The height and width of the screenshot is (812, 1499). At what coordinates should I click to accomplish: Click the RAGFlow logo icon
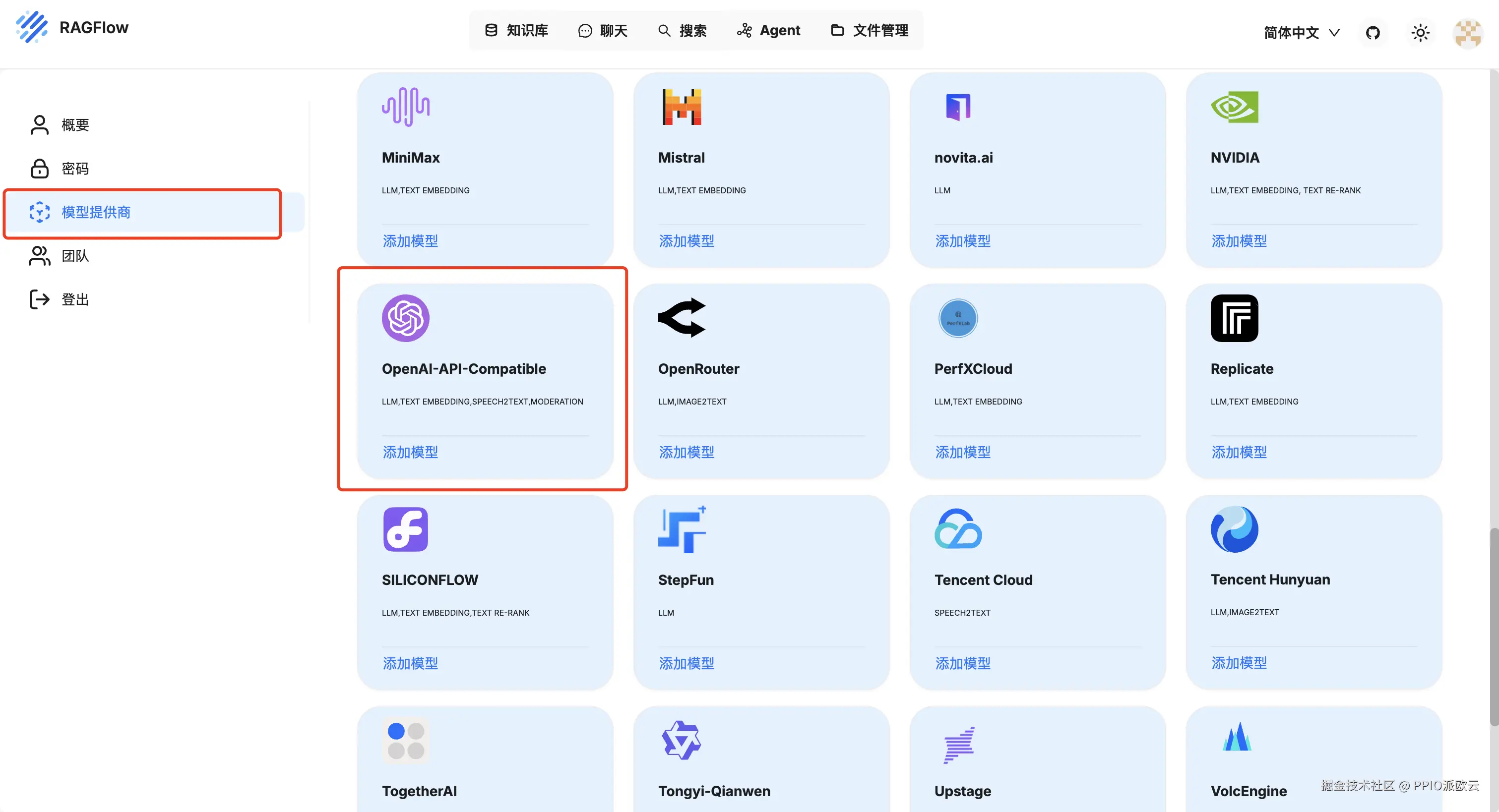pos(31,27)
